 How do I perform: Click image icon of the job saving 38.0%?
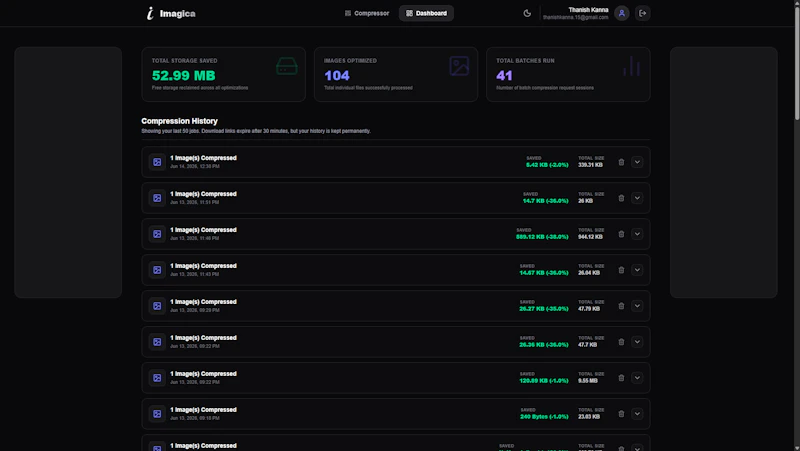157,234
